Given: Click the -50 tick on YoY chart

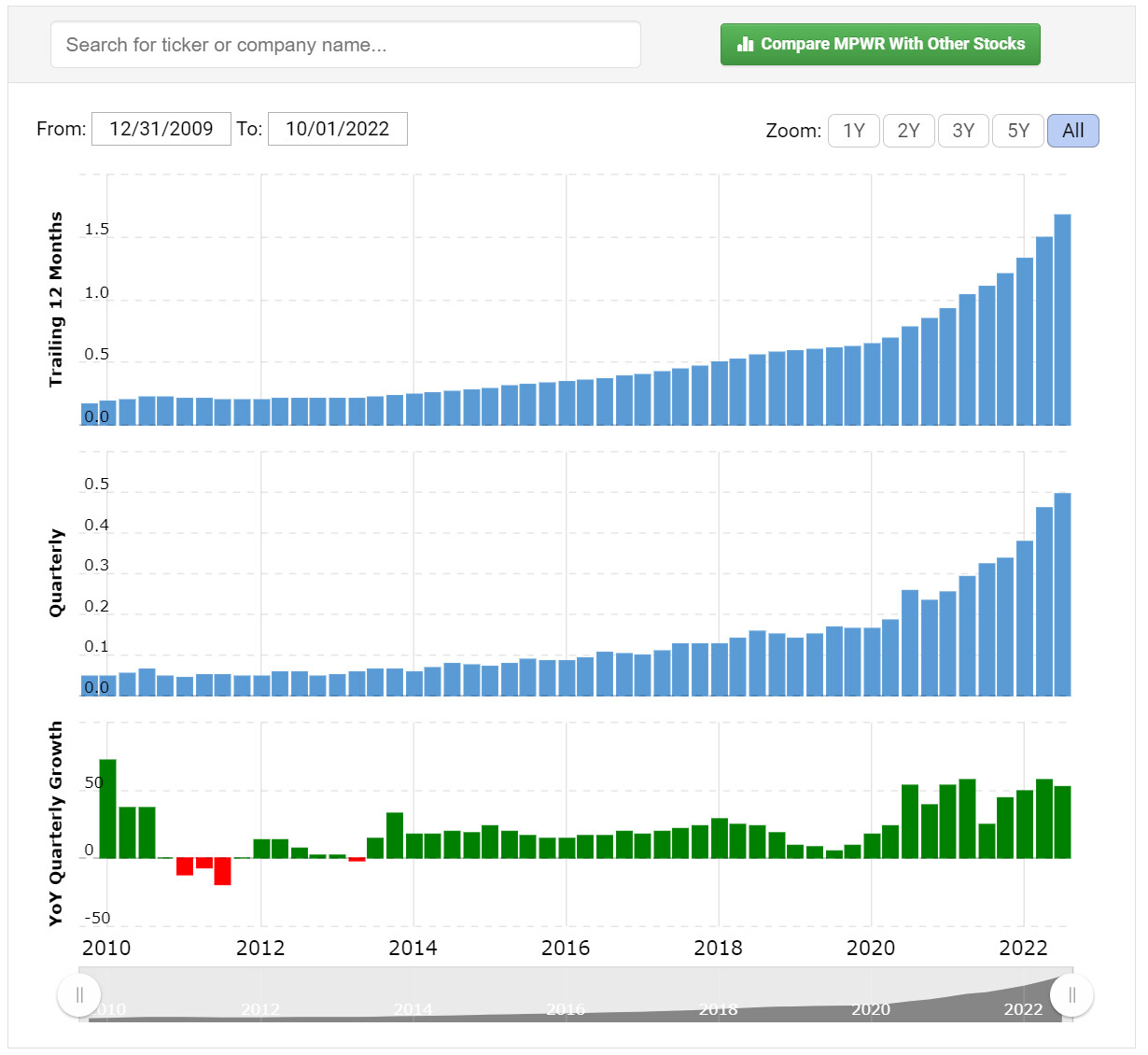Looking at the screenshot, I should (x=97, y=918).
